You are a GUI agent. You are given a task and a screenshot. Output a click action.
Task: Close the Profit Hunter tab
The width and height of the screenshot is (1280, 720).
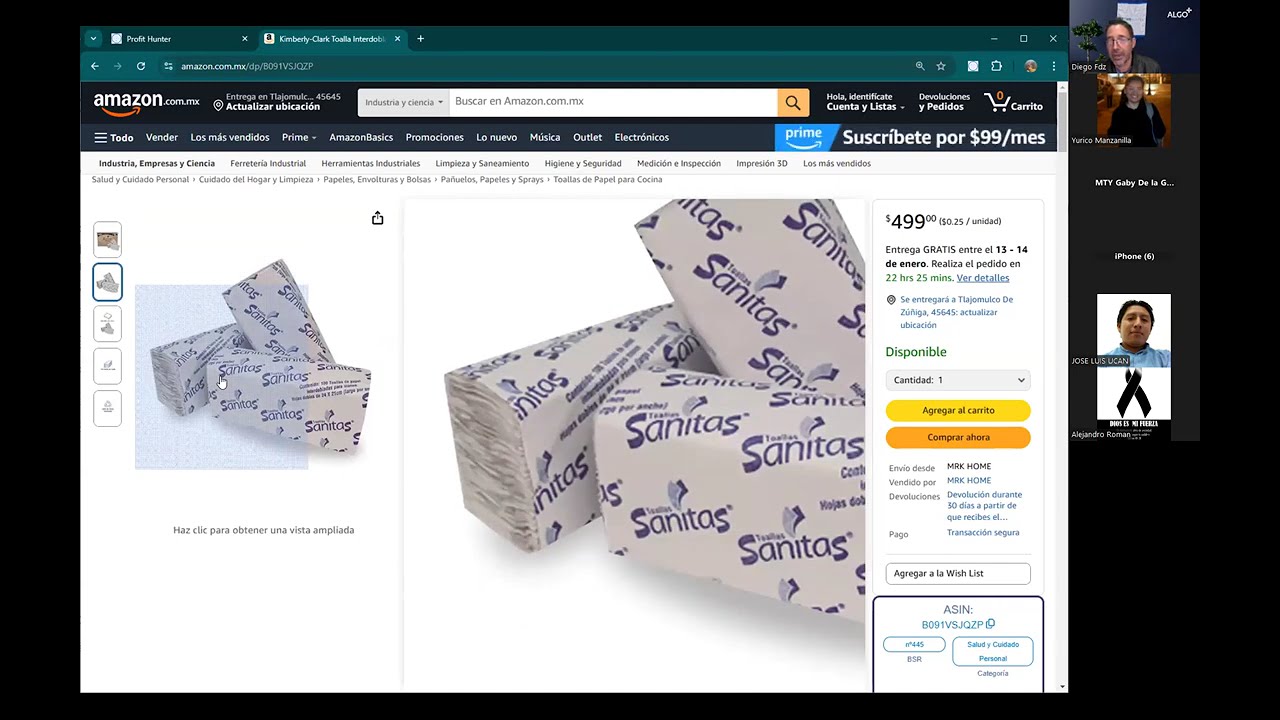click(245, 39)
